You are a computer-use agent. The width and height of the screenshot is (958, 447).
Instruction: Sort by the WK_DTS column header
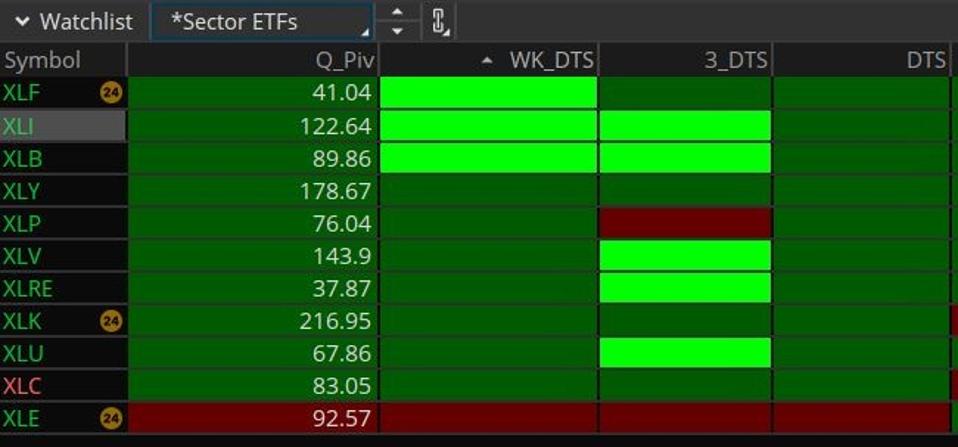(550, 60)
